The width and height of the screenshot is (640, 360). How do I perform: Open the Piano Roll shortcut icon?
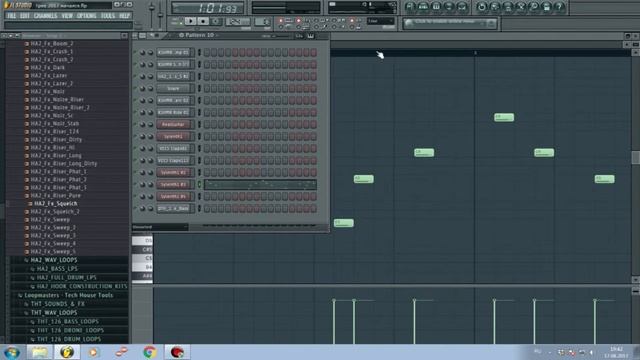click(436, 7)
